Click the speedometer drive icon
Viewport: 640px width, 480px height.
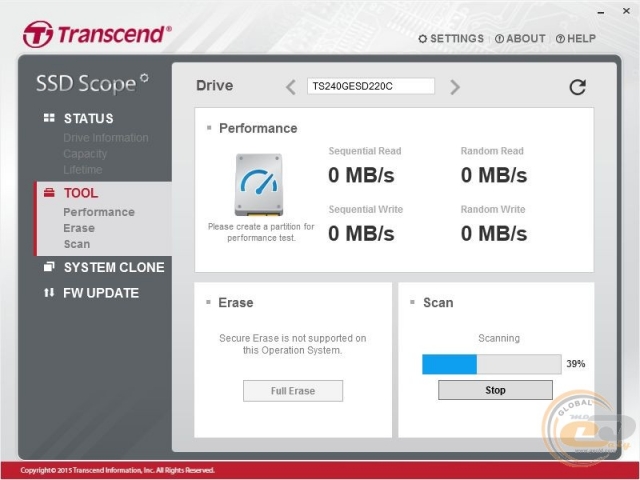259,185
